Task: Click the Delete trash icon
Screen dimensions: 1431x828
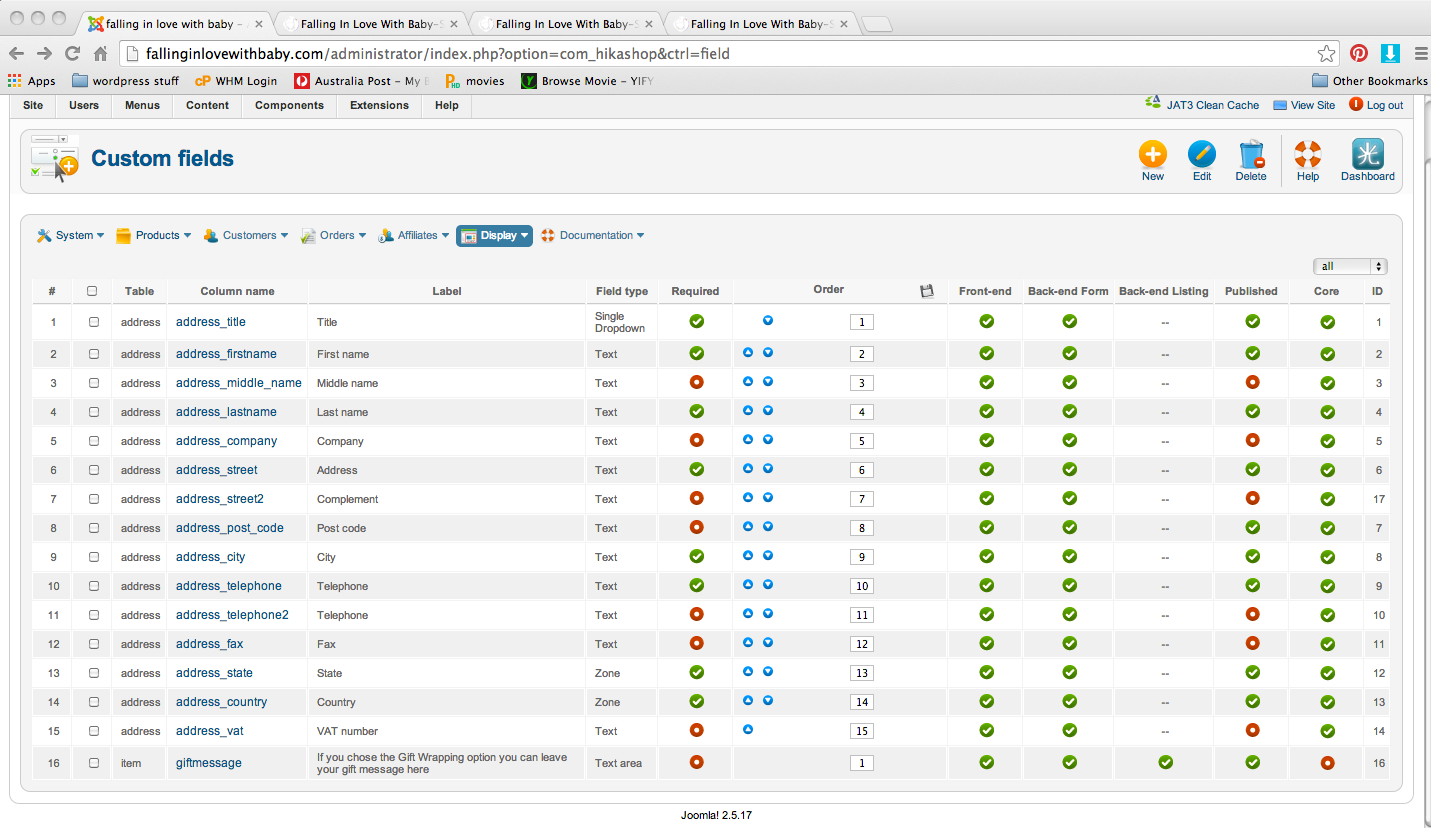Action: [x=1250, y=155]
